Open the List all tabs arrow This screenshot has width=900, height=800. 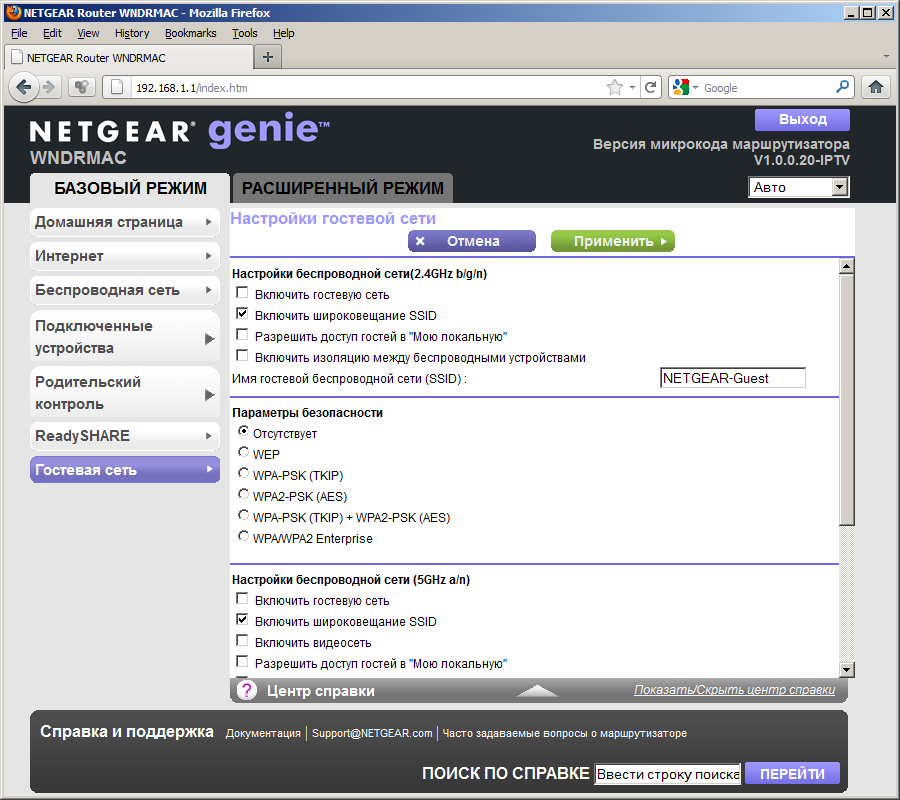(x=886, y=57)
